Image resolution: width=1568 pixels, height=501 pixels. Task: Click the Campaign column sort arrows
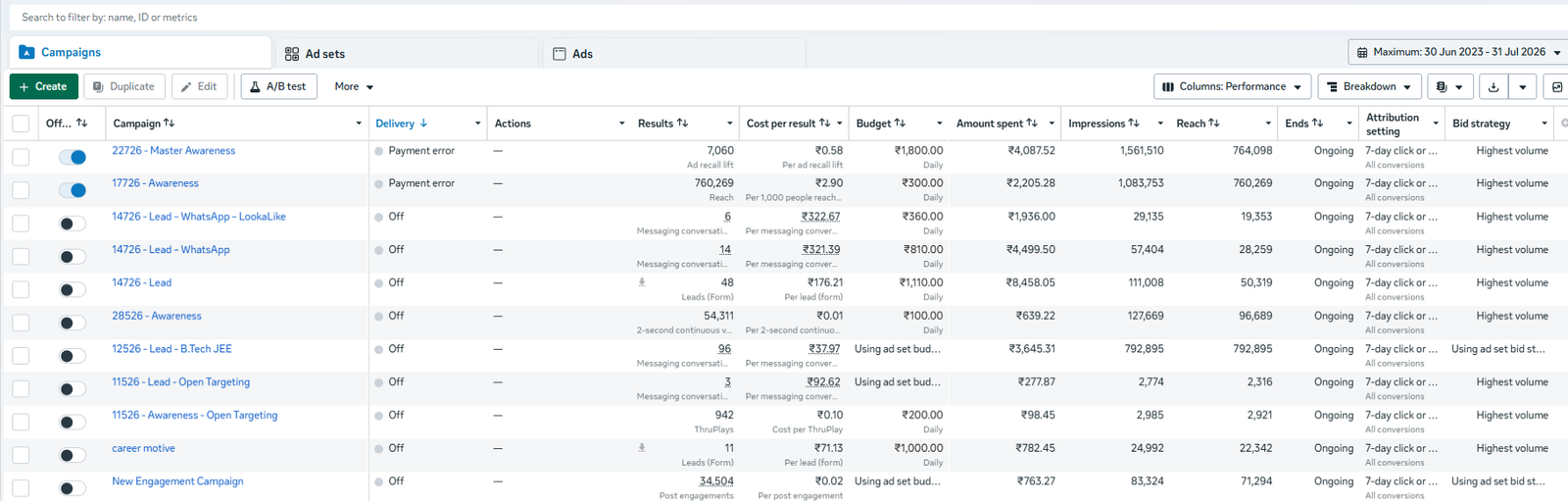pyautogui.click(x=170, y=124)
